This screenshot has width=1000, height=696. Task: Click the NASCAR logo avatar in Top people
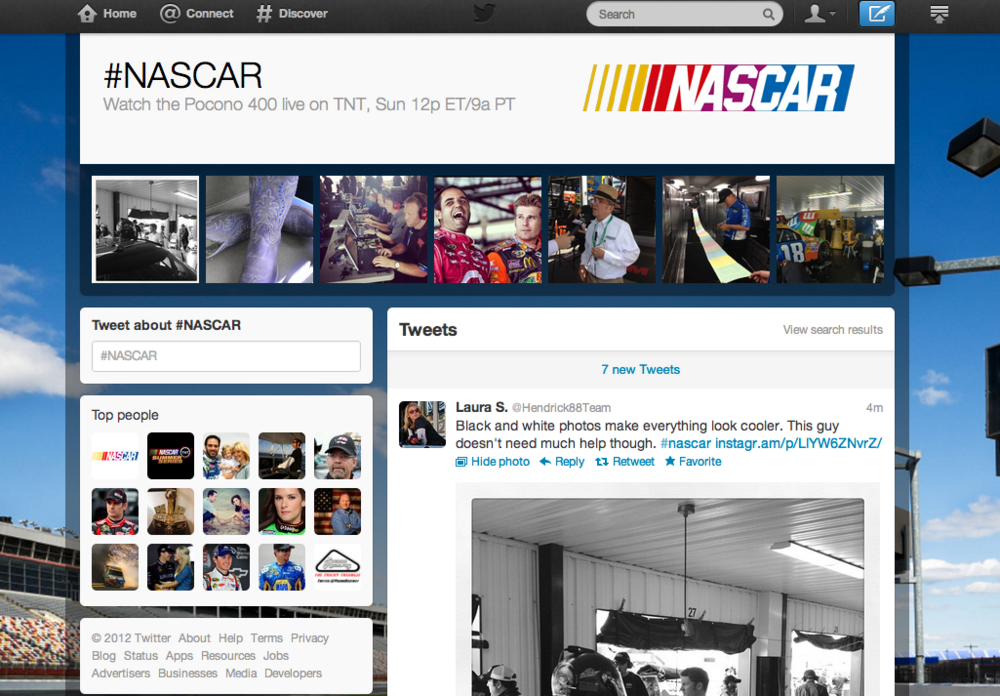coord(115,456)
